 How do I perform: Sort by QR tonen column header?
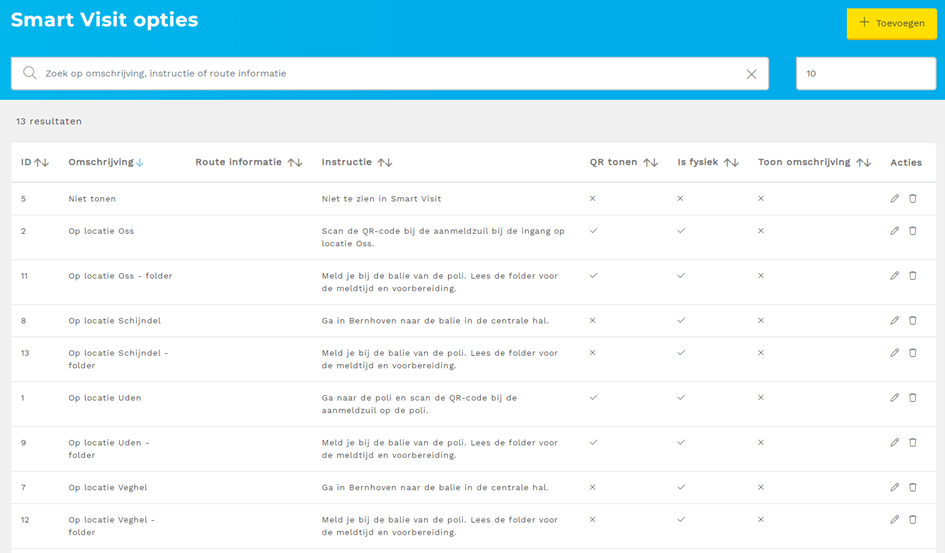tap(623, 162)
